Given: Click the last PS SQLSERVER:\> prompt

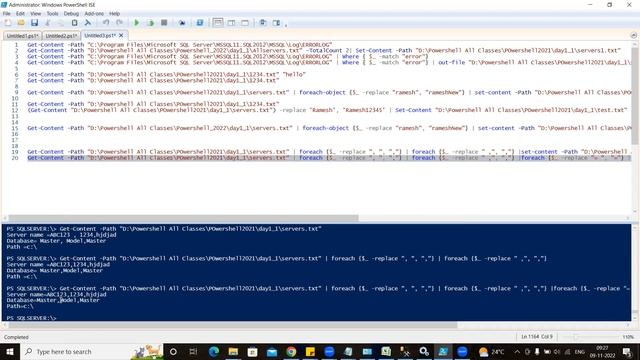Looking at the screenshot, I should pyautogui.click(x=31, y=318).
